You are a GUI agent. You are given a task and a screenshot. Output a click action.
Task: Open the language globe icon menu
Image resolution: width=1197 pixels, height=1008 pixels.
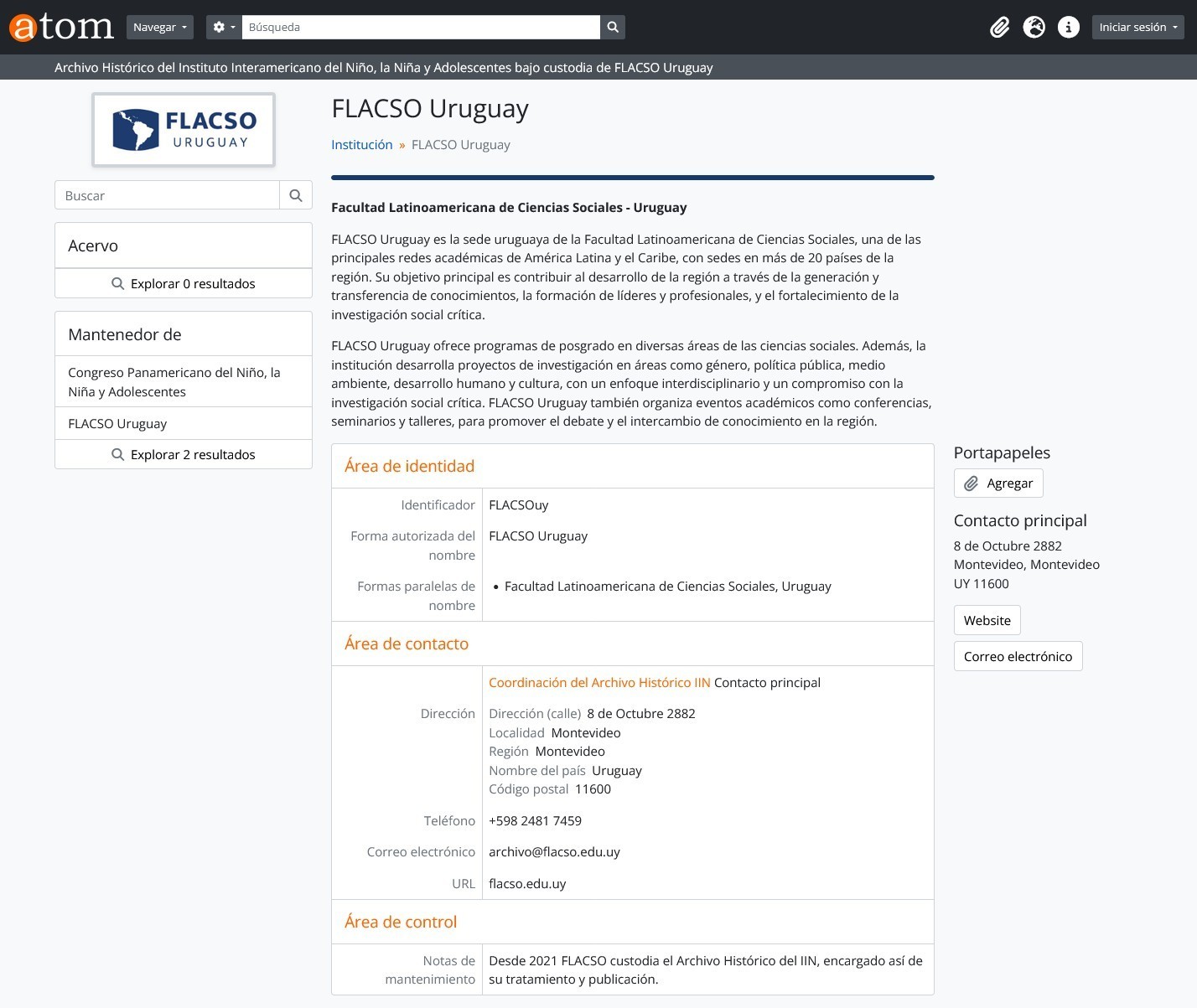tap(1034, 28)
